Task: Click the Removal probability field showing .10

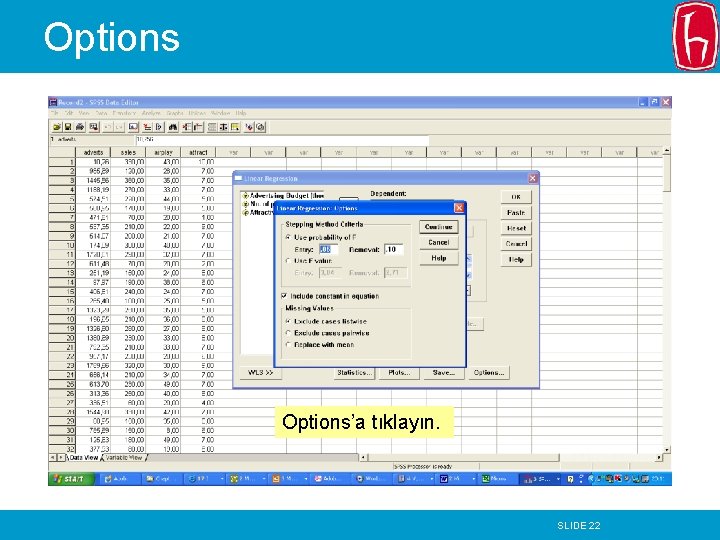Action: point(394,249)
